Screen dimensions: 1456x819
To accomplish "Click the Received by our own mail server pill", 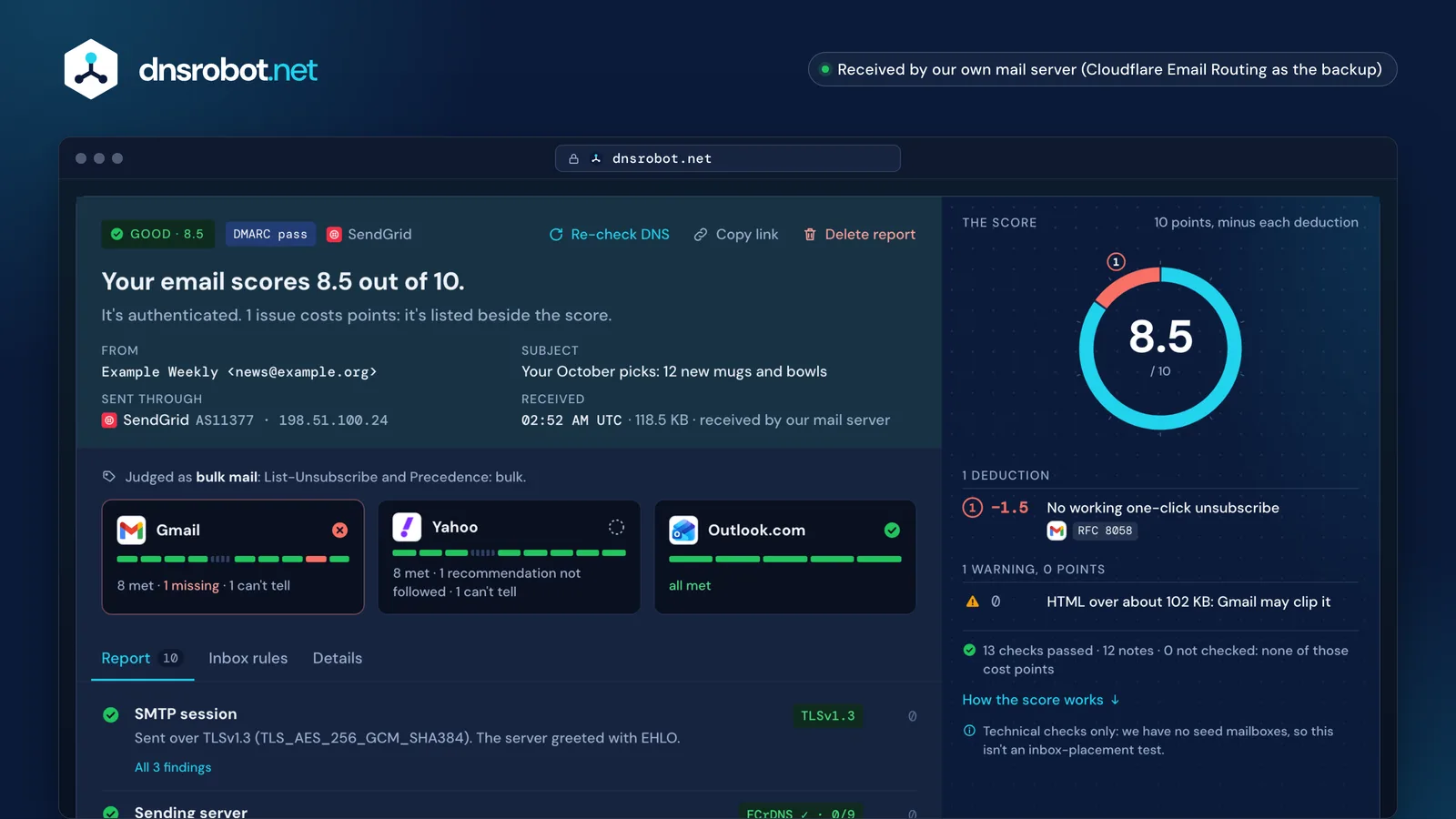I will click(x=1102, y=69).
